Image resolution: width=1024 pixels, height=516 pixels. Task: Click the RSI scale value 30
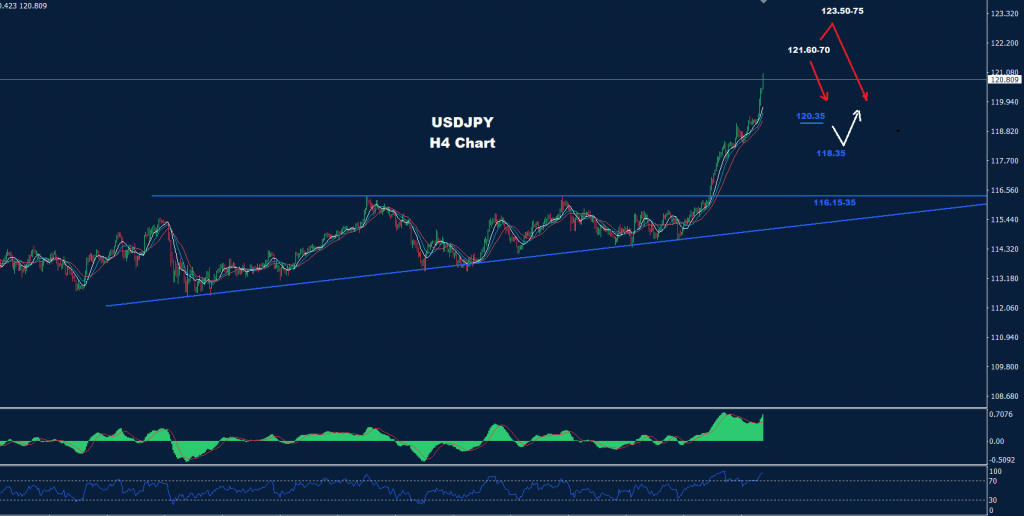(x=995, y=500)
